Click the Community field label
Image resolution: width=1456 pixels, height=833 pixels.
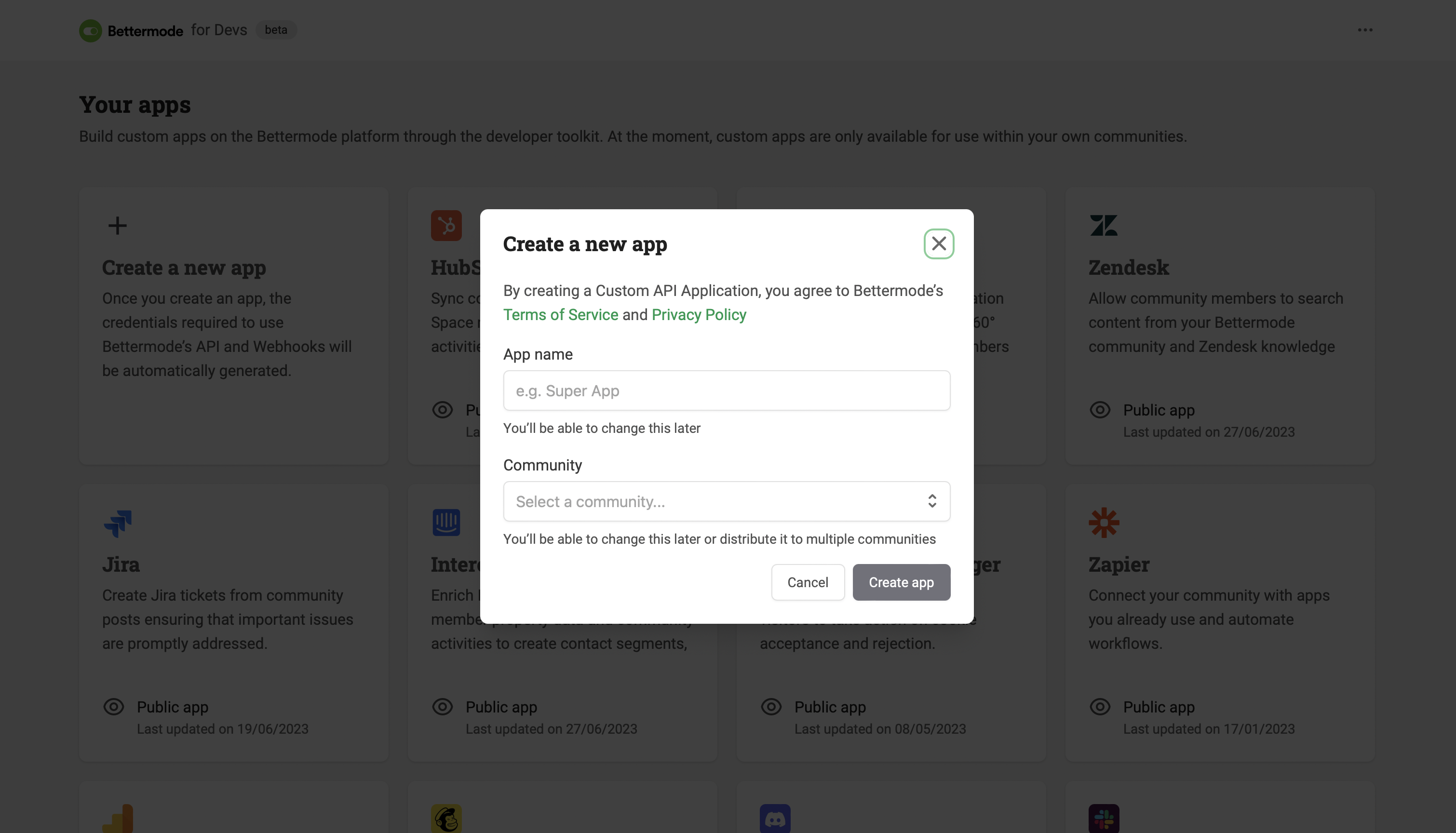(542, 465)
